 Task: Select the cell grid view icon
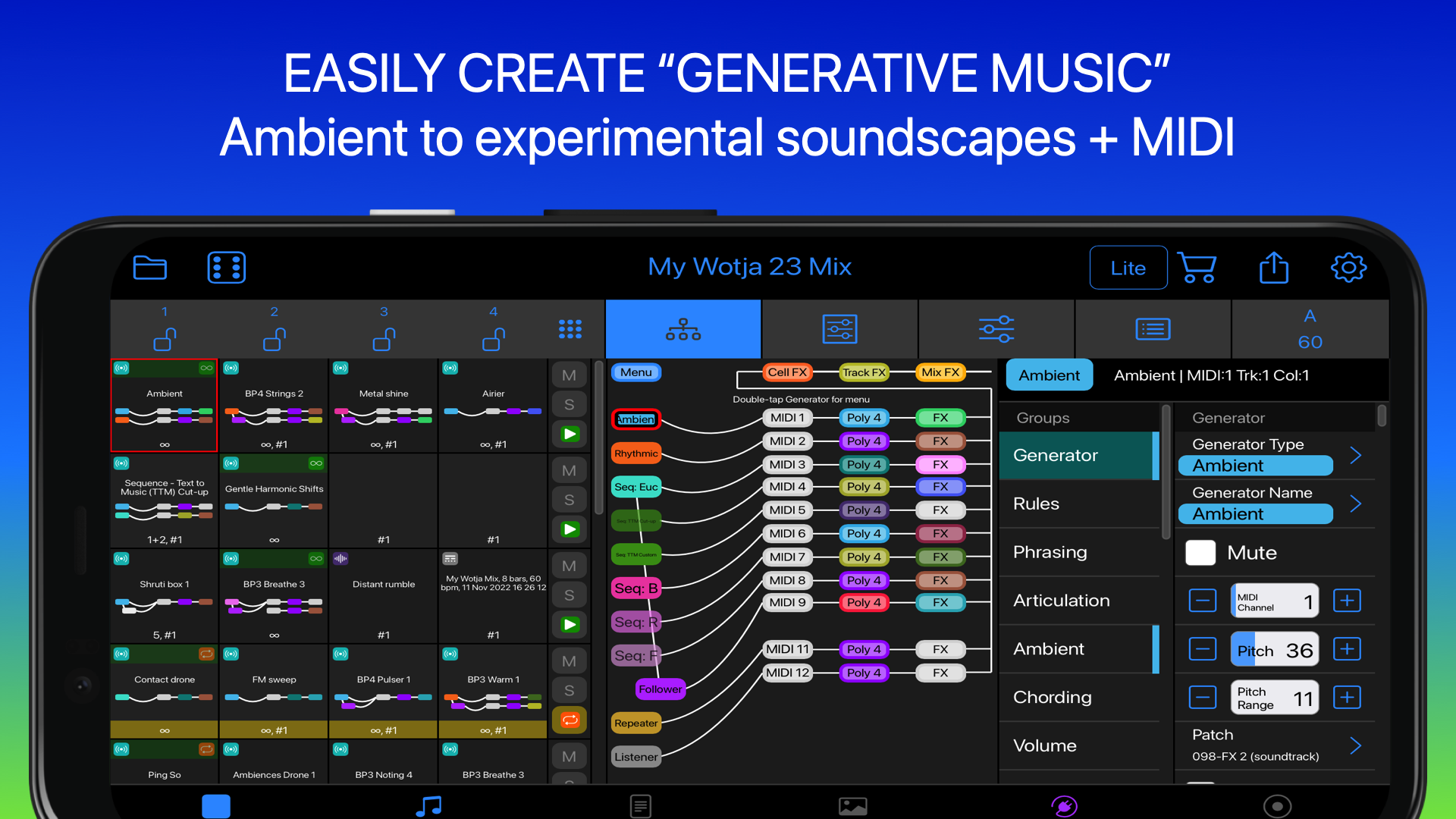tap(570, 328)
